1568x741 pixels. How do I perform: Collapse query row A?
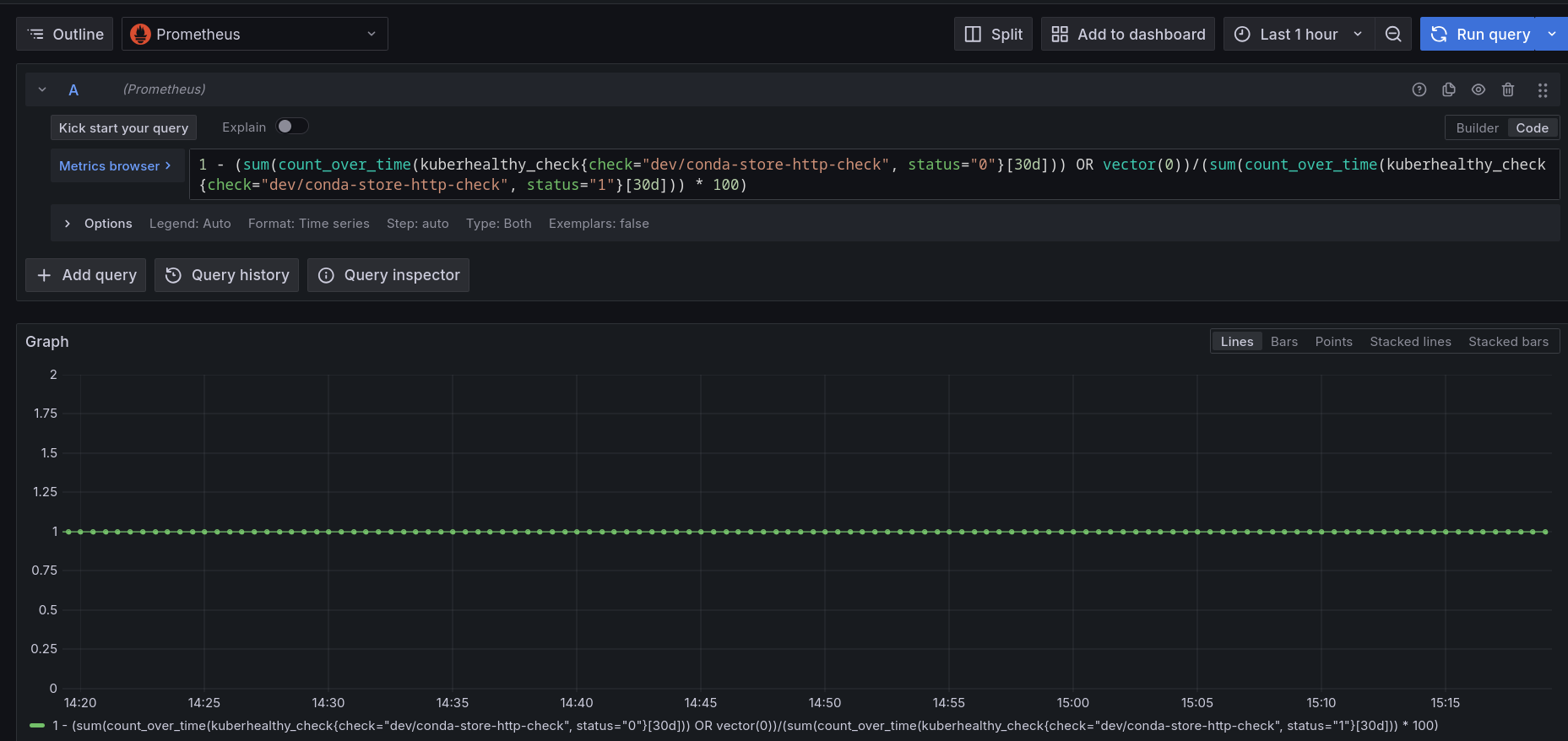tap(42, 89)
